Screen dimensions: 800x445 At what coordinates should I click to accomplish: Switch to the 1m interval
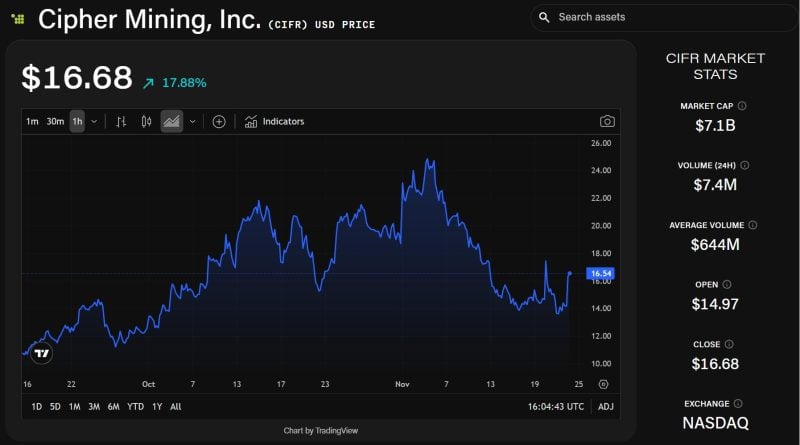[32, 122]
